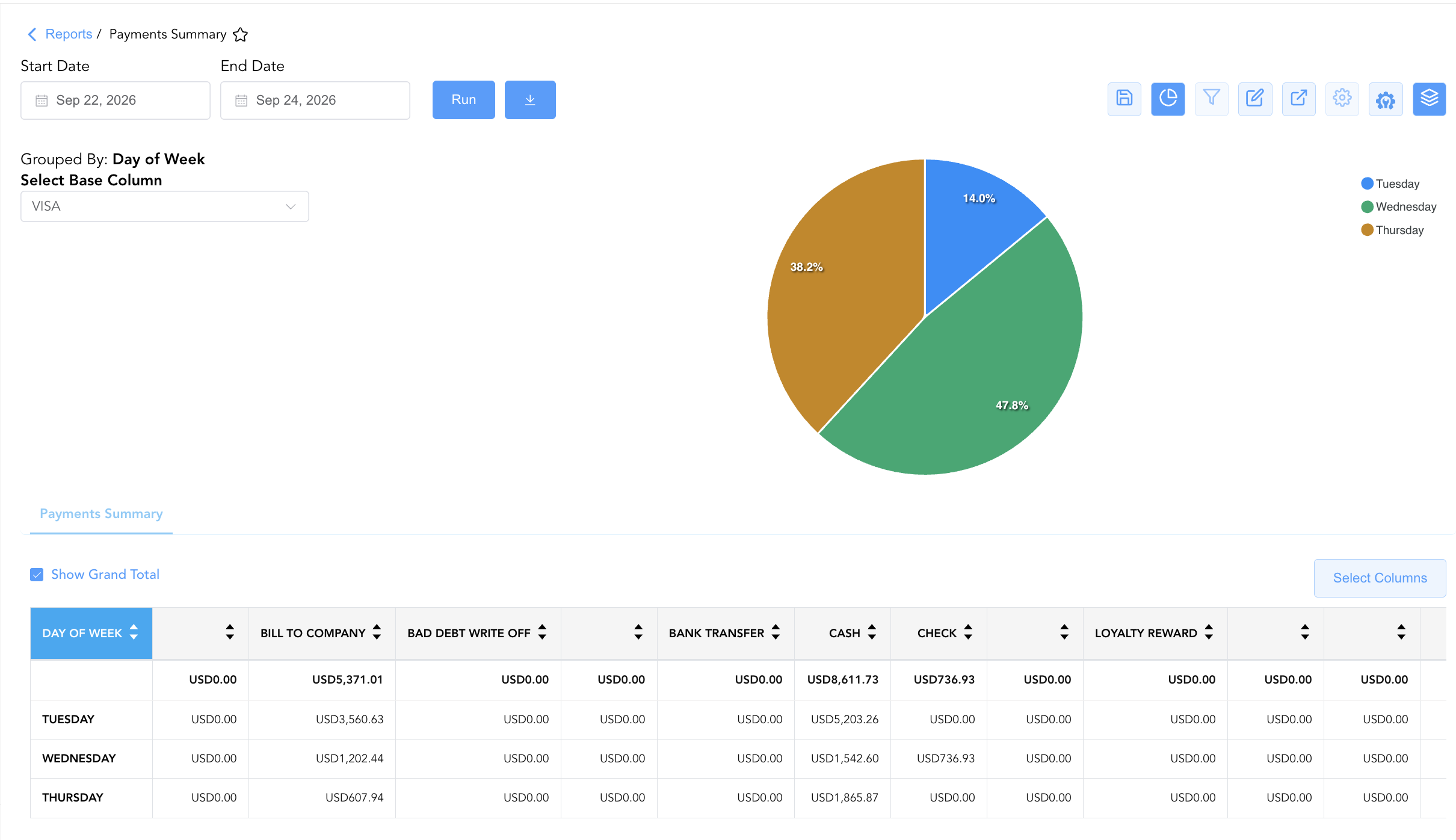Viewport: 1456px width, 840px height.
Task: Open the Select Columns button
Action: pyautogui.click(x=1380, y=578)
